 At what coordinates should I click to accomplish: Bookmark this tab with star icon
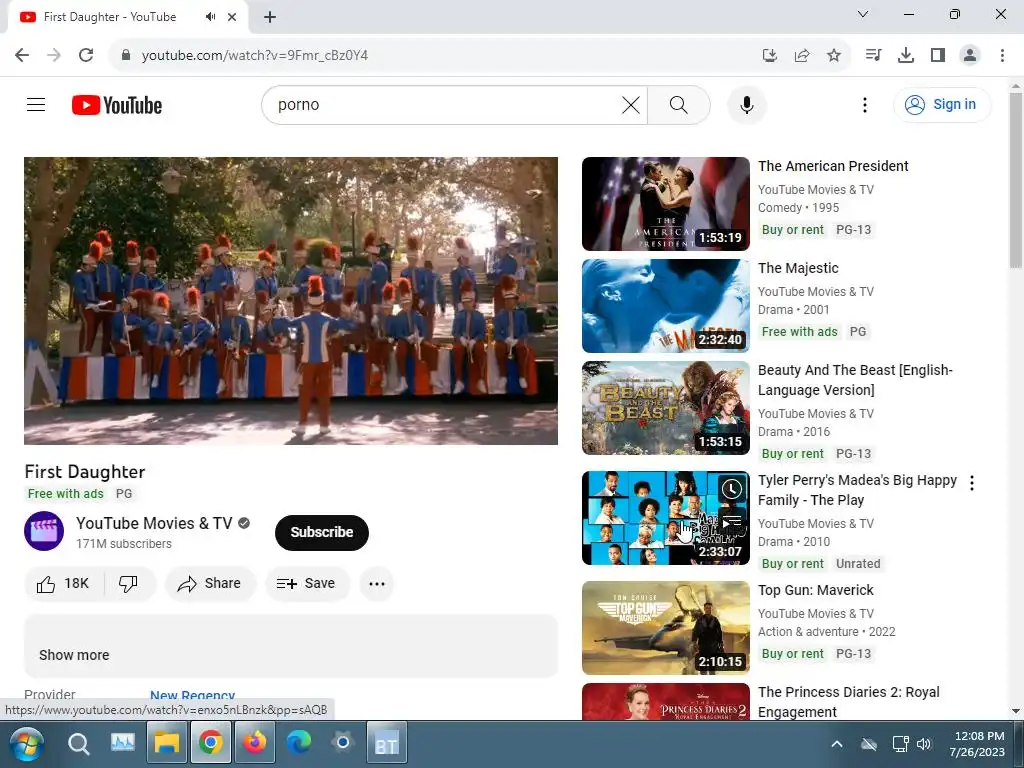point(834,56)
